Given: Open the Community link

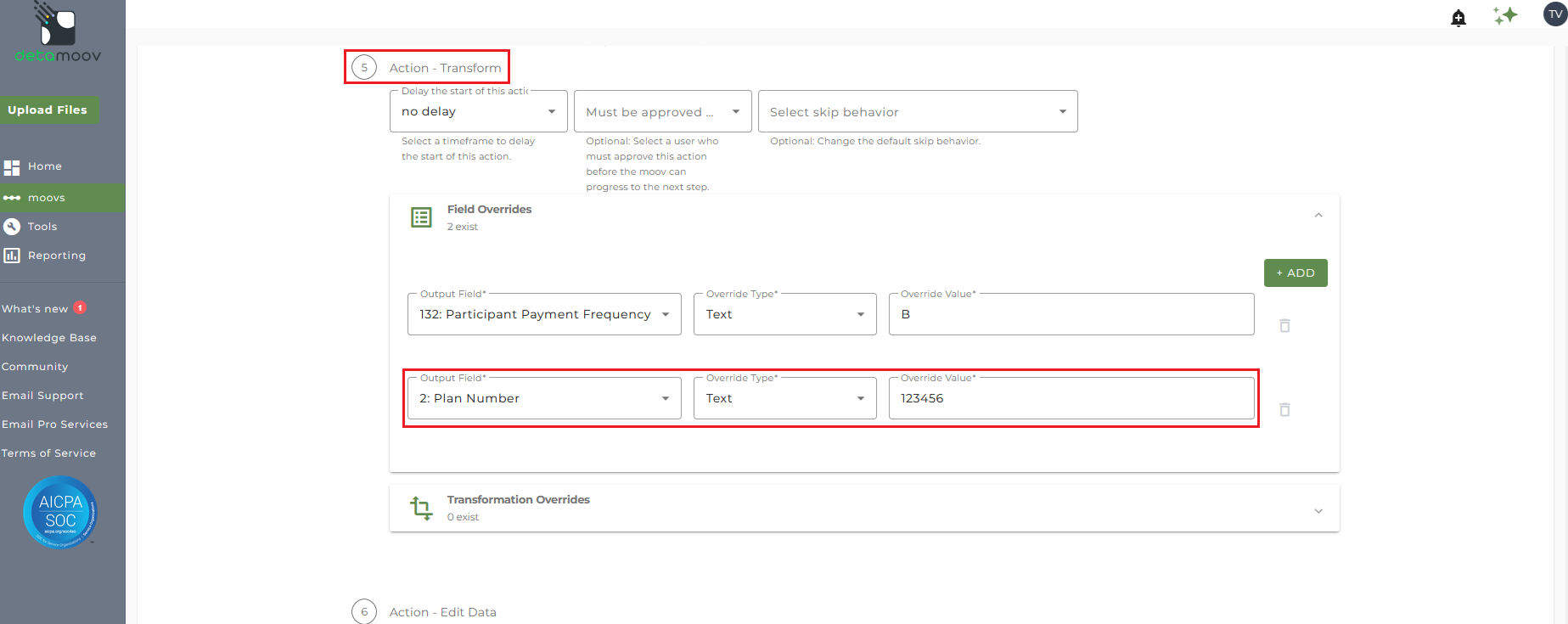Looking at the screenshot, I should 35,367.
